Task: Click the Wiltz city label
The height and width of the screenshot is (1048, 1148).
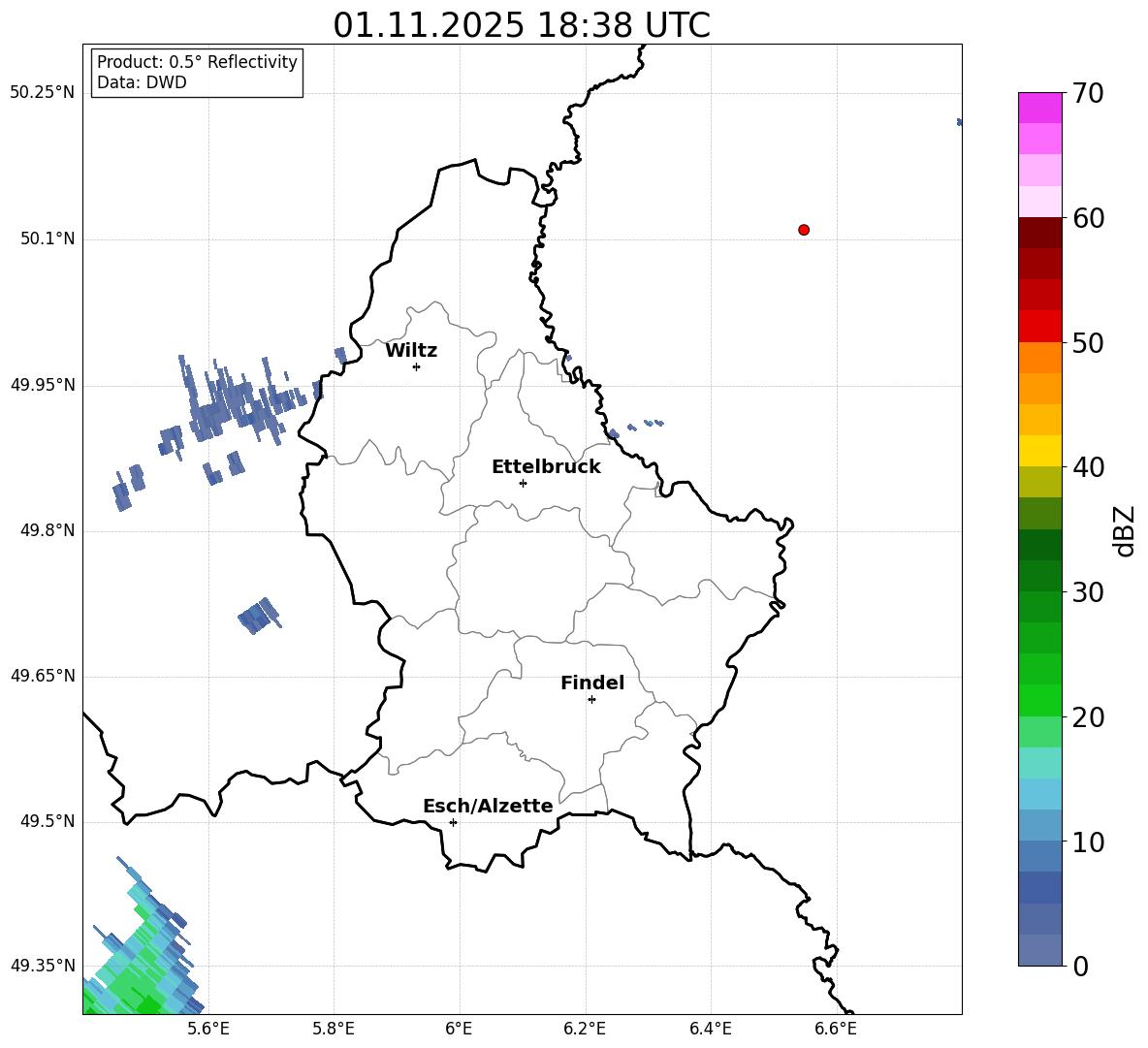Action: tap(411, 351)
